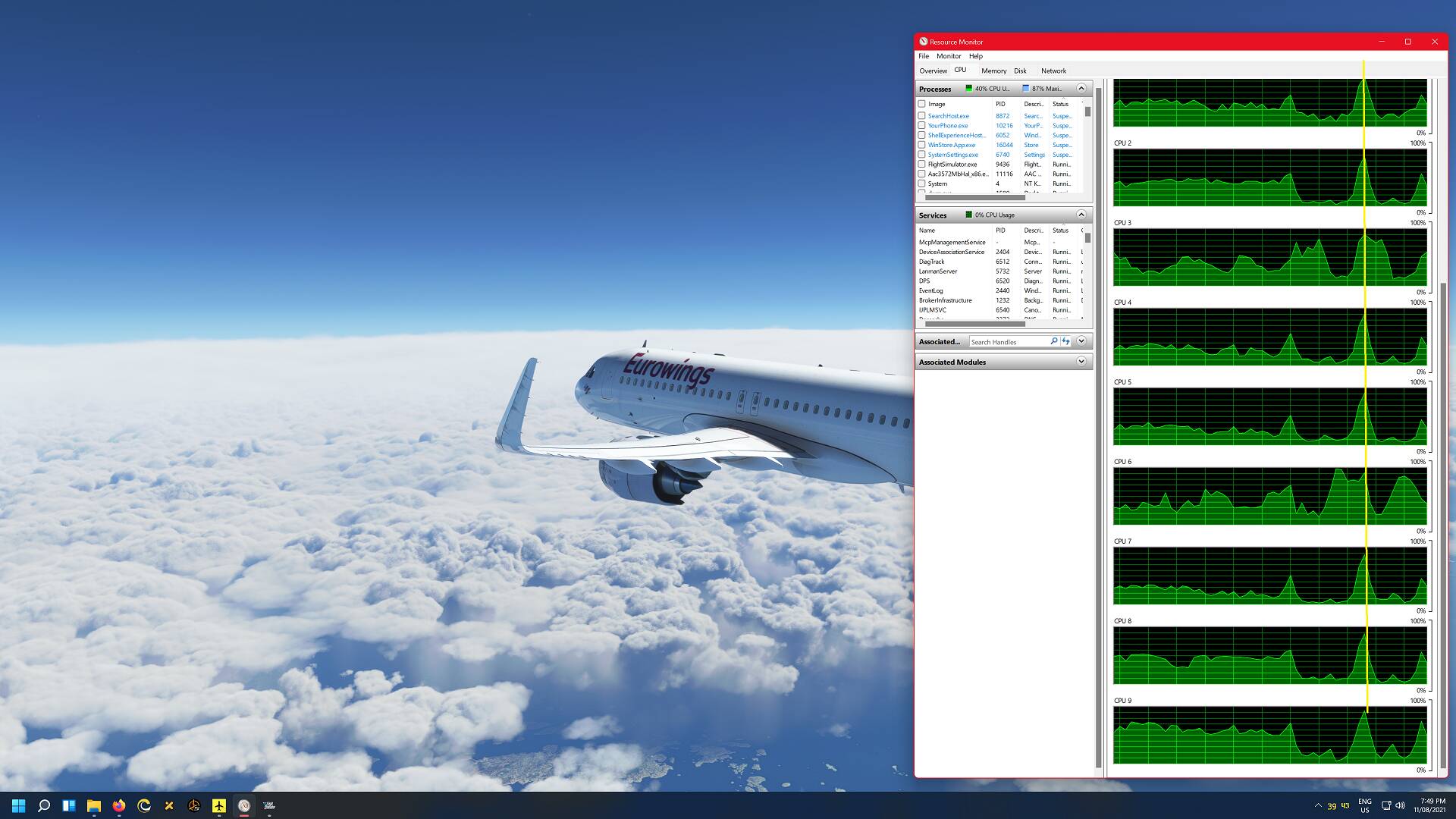Select the DiagTrack service row

pos(999,262)
